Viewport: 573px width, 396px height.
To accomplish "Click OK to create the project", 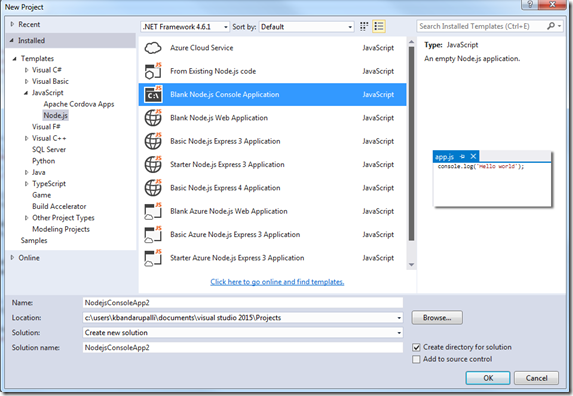I will (x=488, y=378).
